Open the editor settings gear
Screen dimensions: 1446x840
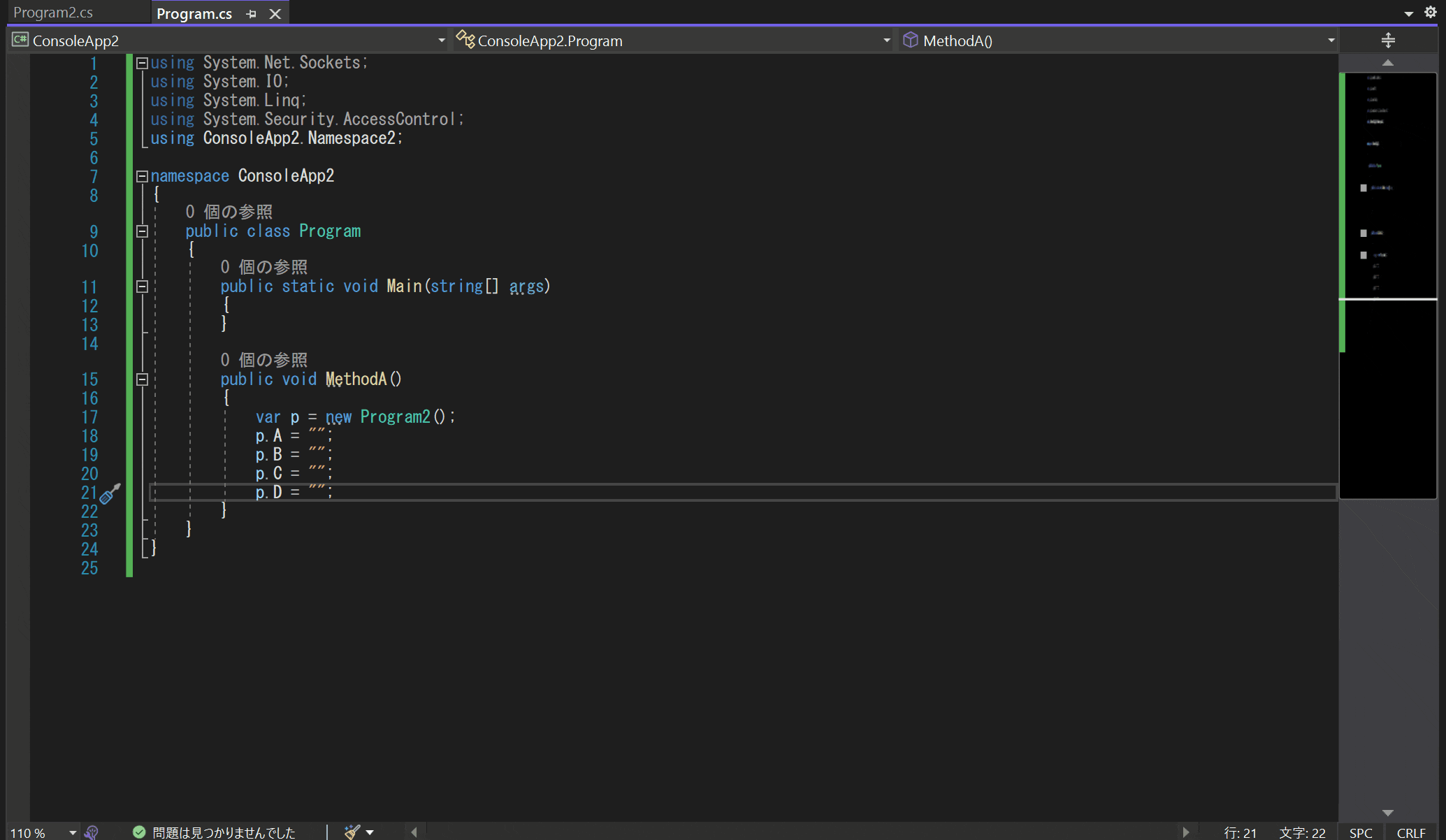tap(1430, 13)
